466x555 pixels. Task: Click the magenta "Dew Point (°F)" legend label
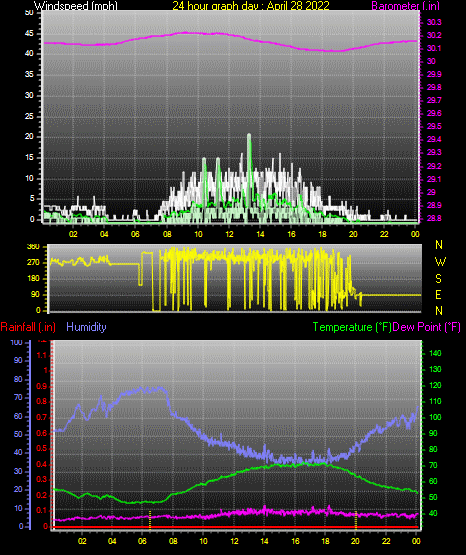point(427,327)
